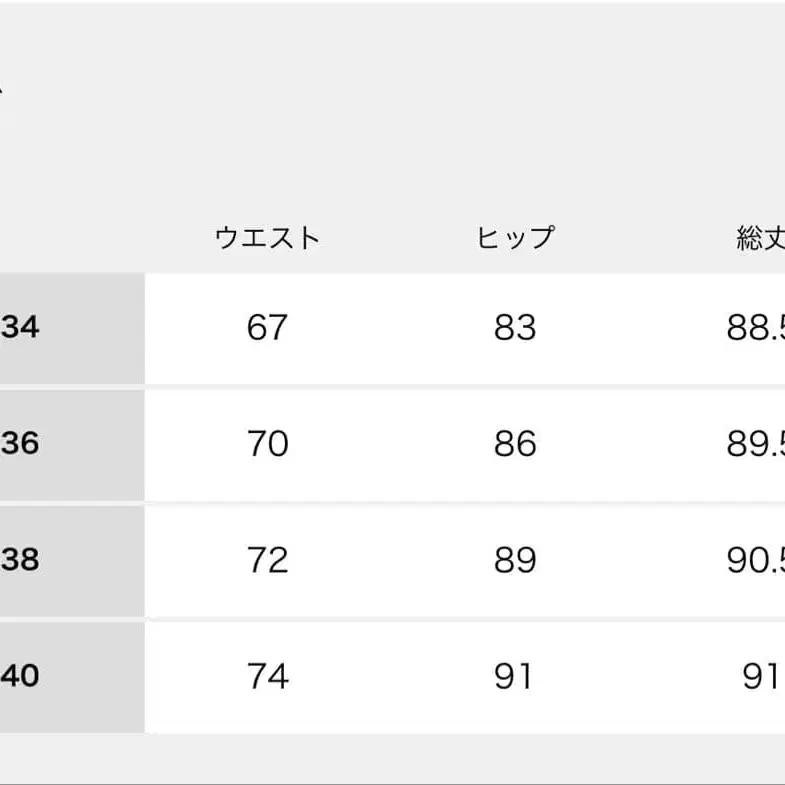The image size is (785, 785).
Task: Click waist value 72 for size 38
Action: pos(268,560)
